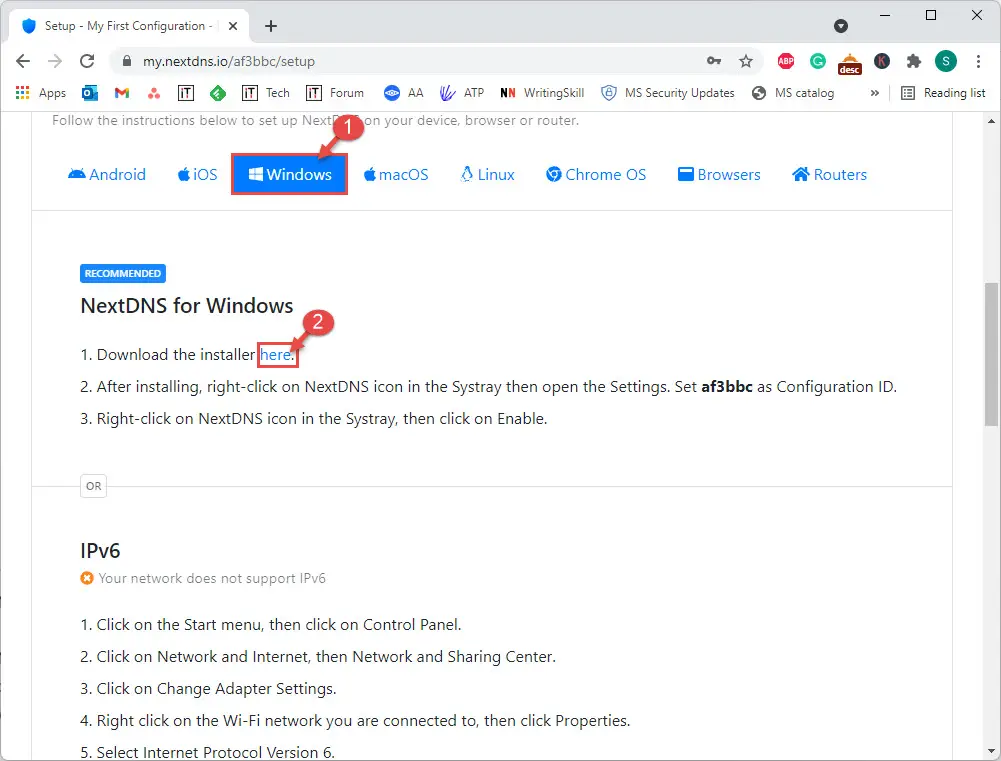Image resolution: width=1001 pixels, height=761 pixels.
Task: Select the Android setup tab
Action: [107, 174]
